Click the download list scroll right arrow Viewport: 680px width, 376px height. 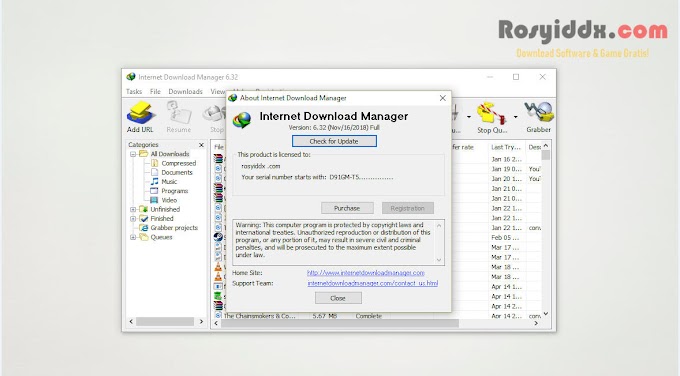[536, 323]
